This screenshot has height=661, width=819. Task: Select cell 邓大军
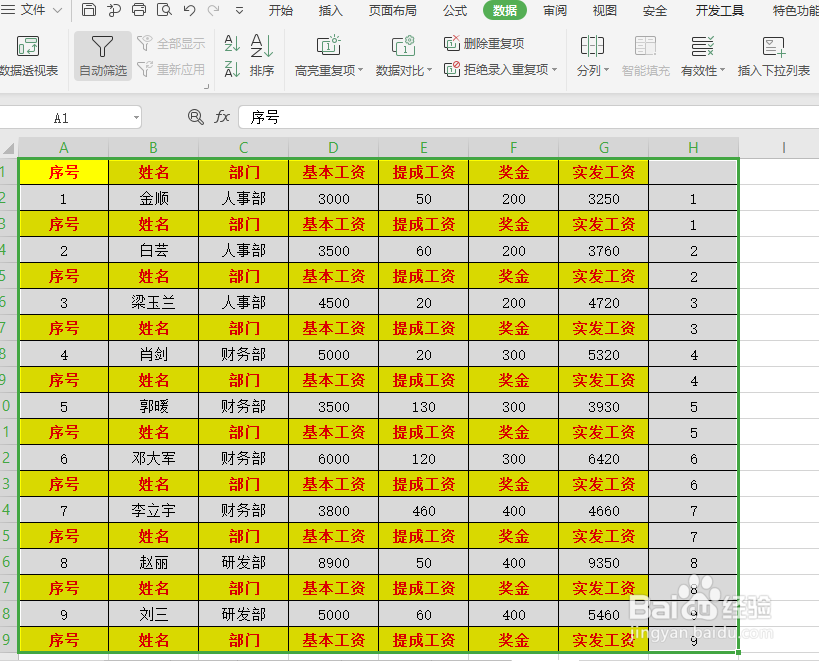click(154, 458)
